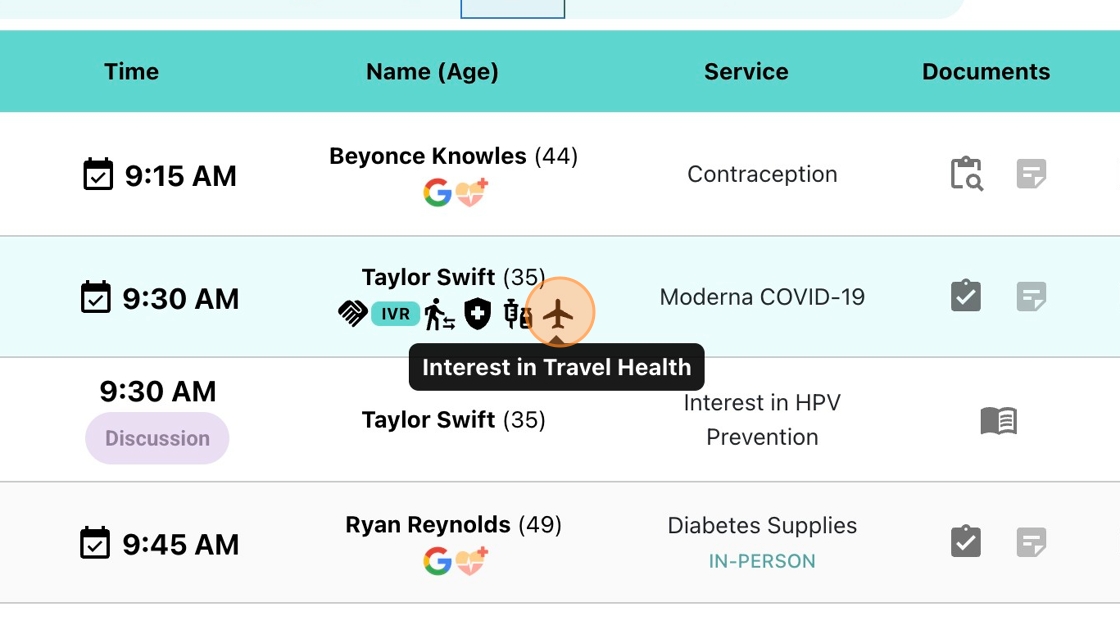Viewport: 1120px width, 625px height.
Task: Open completed clipboard for Diabetes Supplies row
Action: (x=966, y=542)
